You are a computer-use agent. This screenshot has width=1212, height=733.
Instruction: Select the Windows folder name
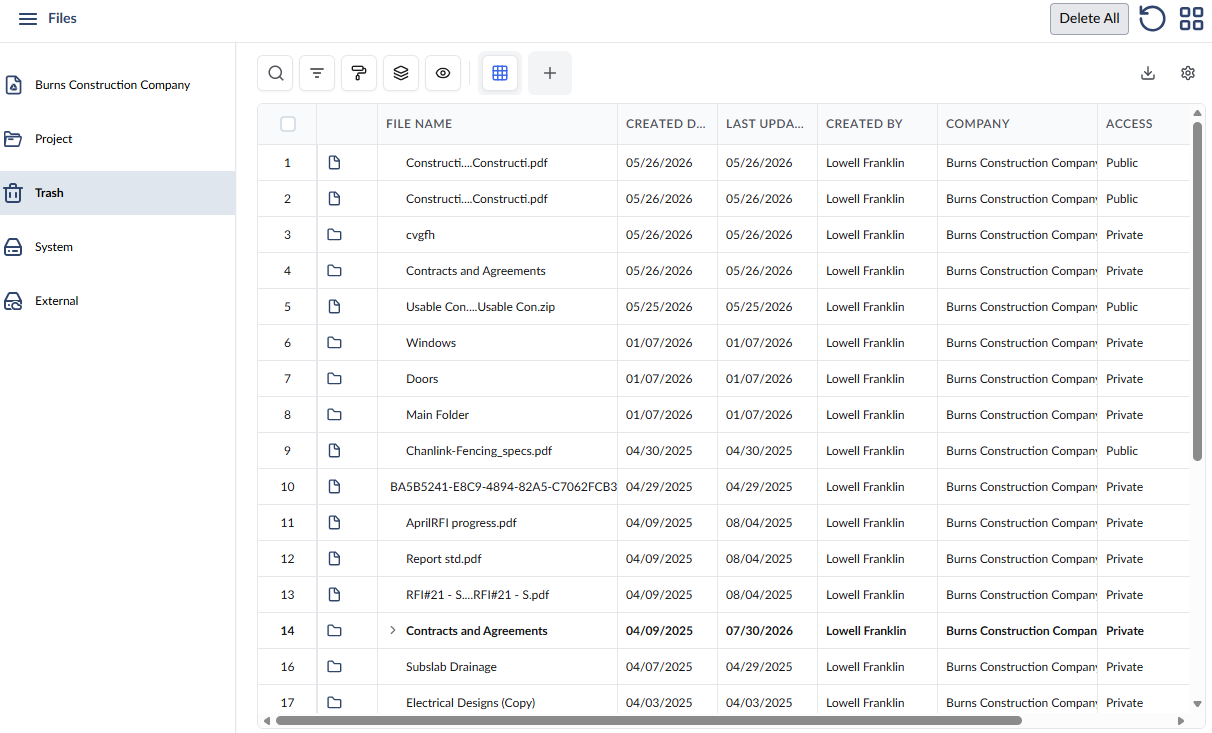431,343
